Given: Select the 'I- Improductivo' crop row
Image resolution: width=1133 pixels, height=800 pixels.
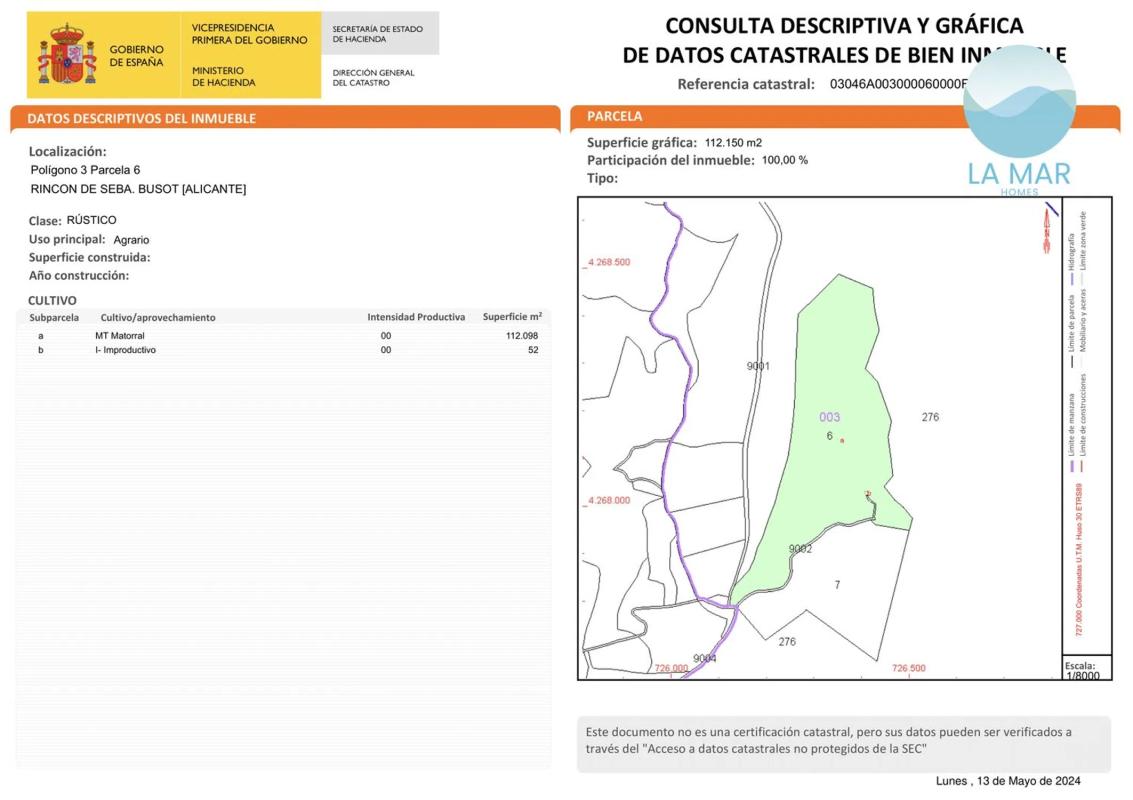Looking at the screenshot, I should click(283, 350).
